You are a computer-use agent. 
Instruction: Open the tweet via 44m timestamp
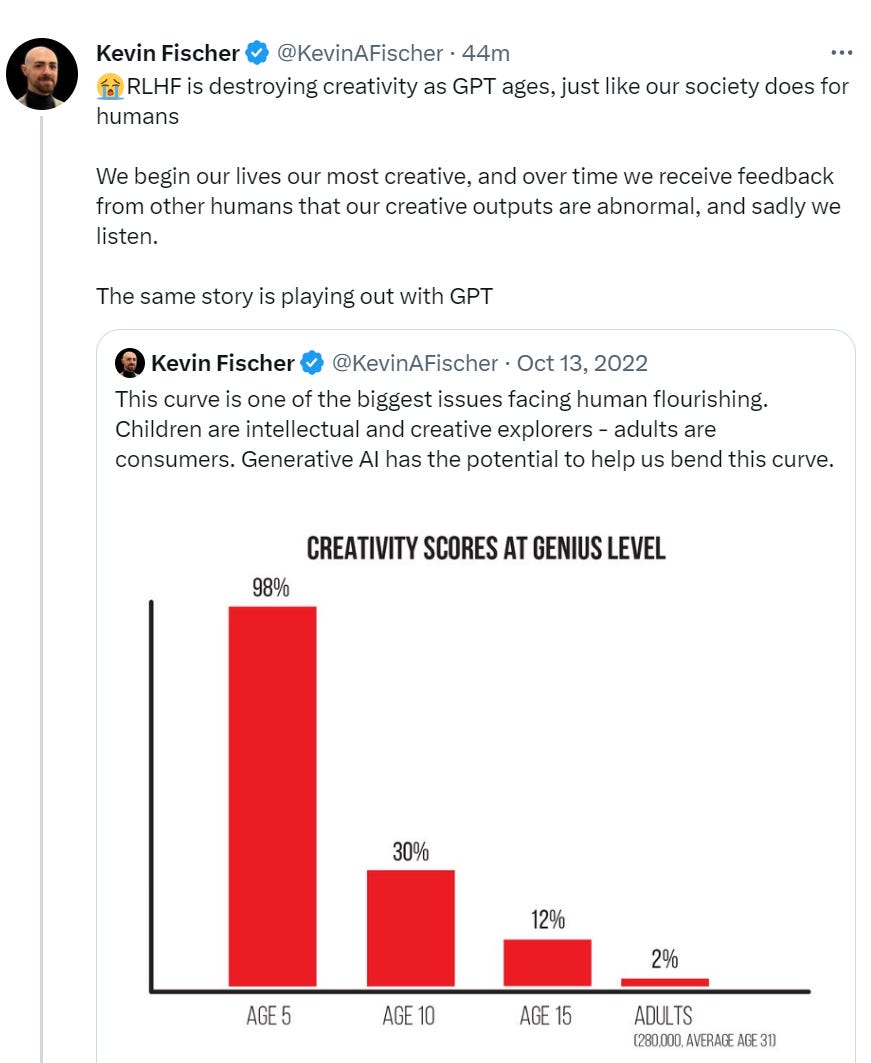[486, 53]
